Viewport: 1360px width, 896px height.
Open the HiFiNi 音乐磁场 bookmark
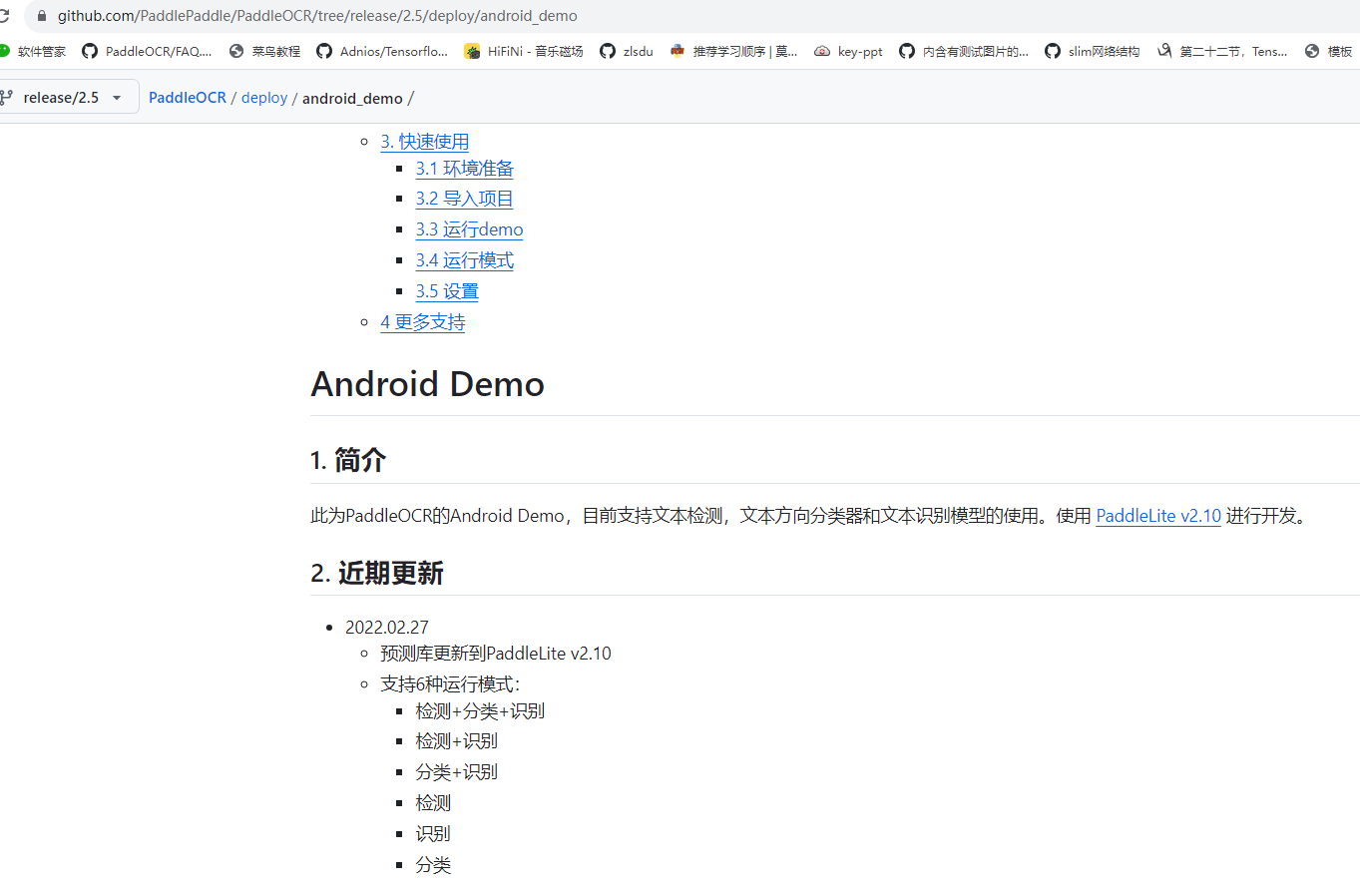[524, 51]
